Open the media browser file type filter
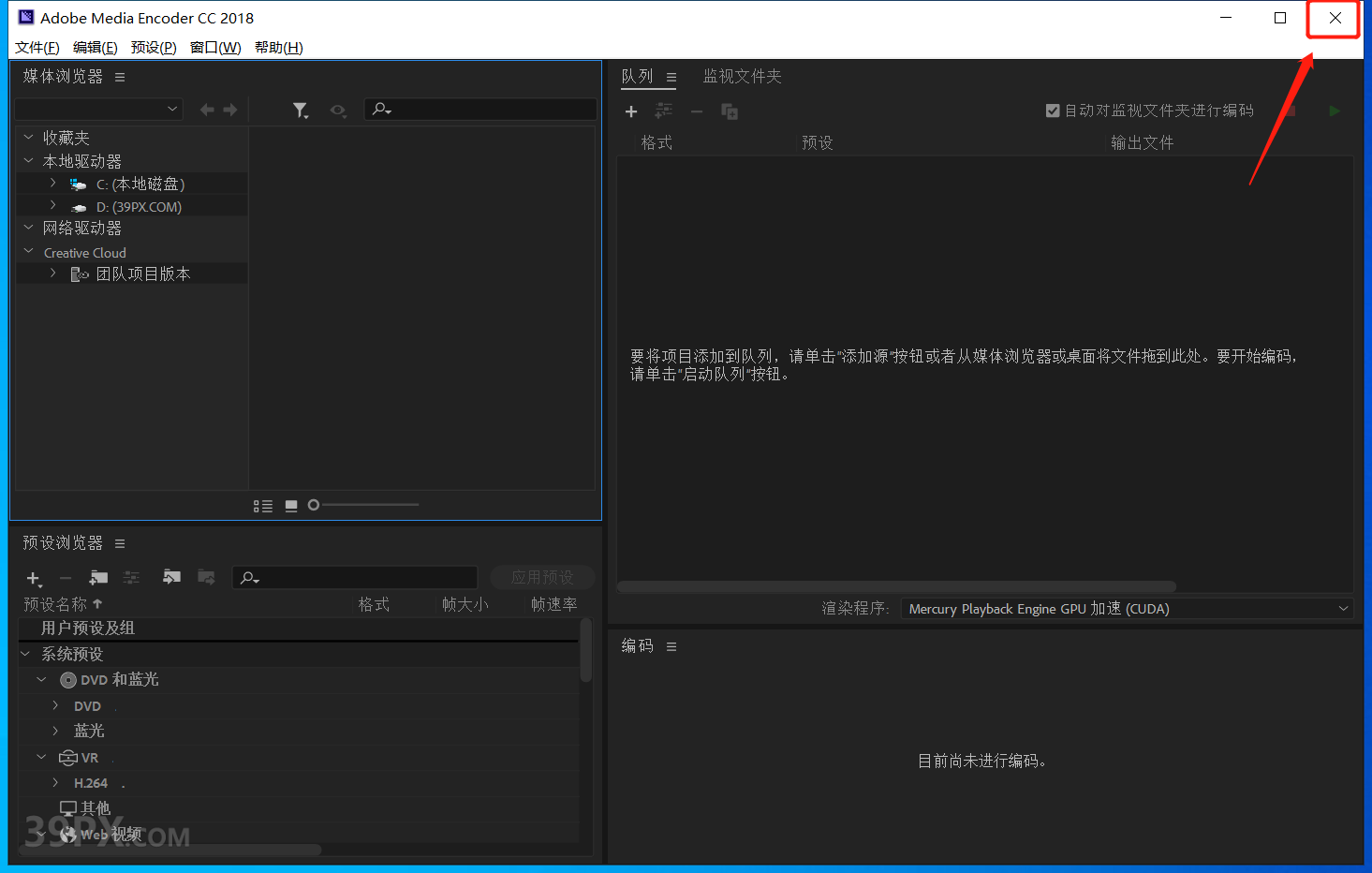1372x873 pixels. (301, 111)
